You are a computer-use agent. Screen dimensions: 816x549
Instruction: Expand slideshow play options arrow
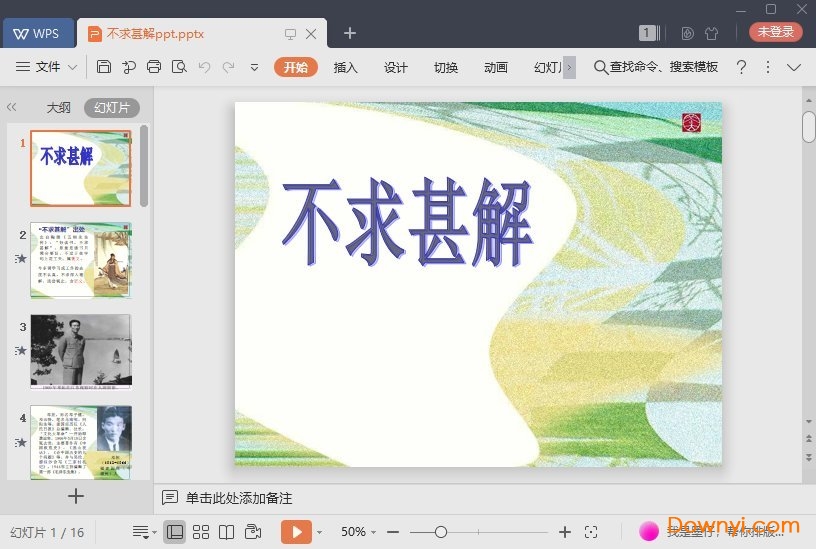pos(319,532)
